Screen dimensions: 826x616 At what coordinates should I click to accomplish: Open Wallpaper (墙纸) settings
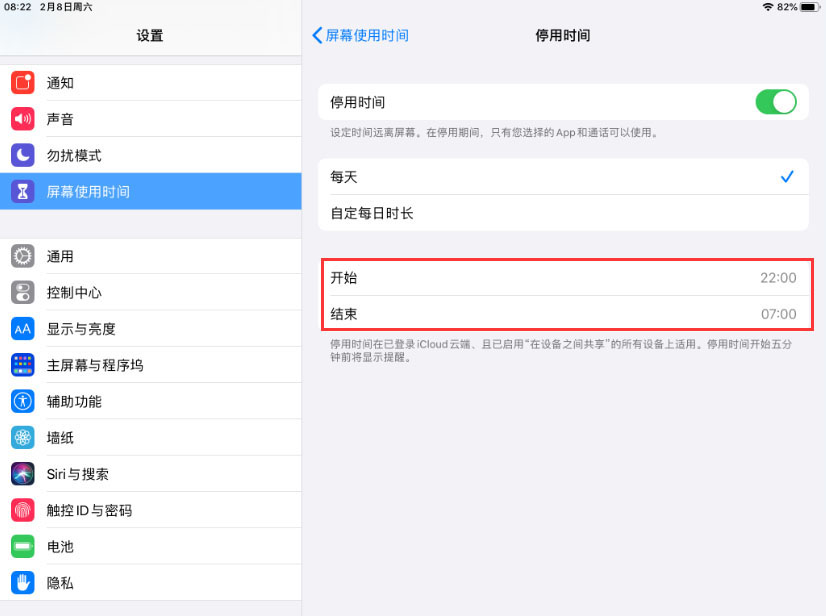(150, 438)
